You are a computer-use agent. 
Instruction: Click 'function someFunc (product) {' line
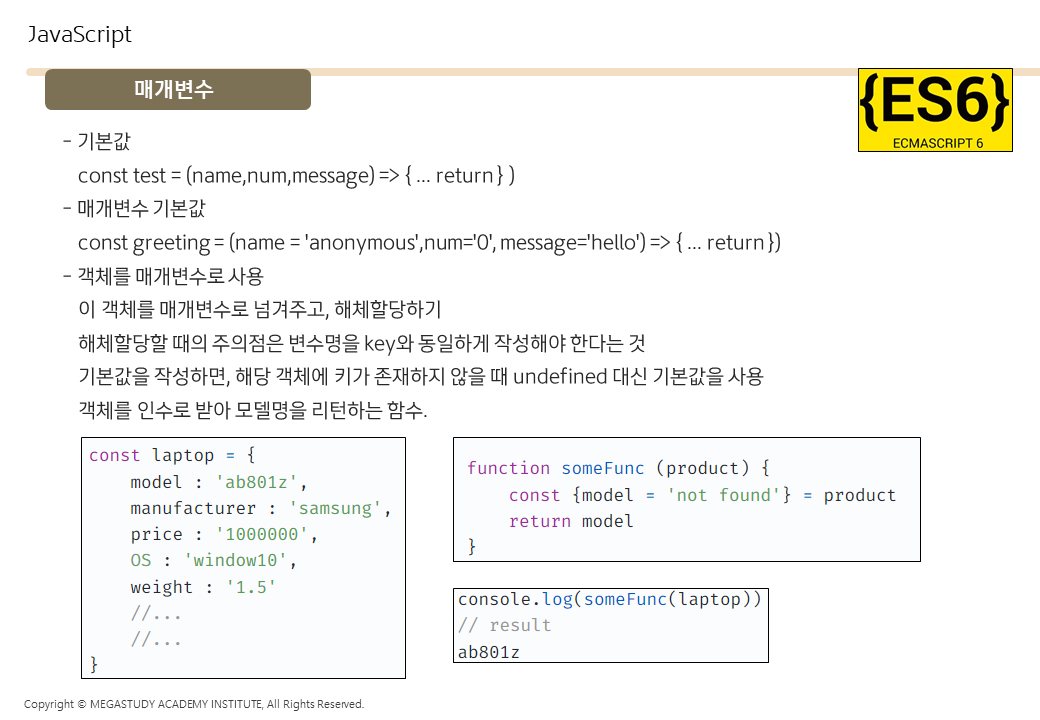[x=618, y=469]
